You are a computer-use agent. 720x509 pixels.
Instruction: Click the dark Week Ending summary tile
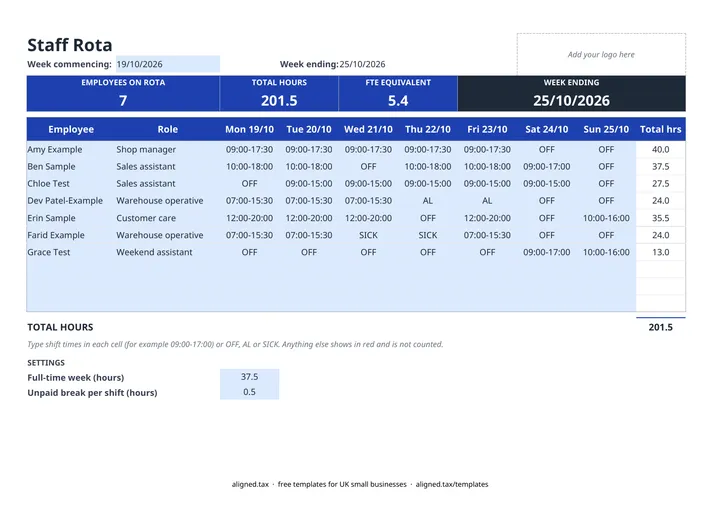[x=572, y=94]
